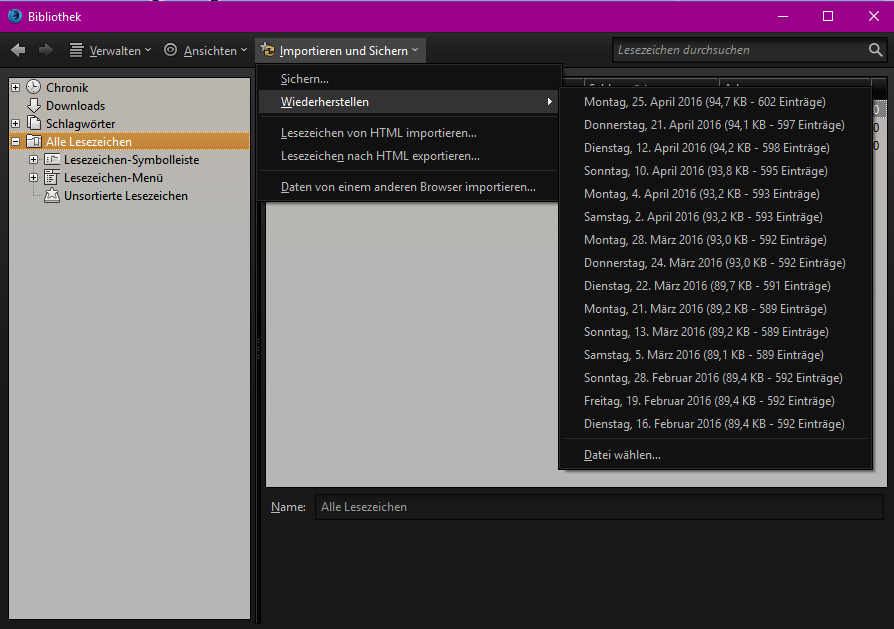Viewport: 894px width, 629px height.
Task: Click Datei wählen... in the submenu
Action: coord(622,455)
